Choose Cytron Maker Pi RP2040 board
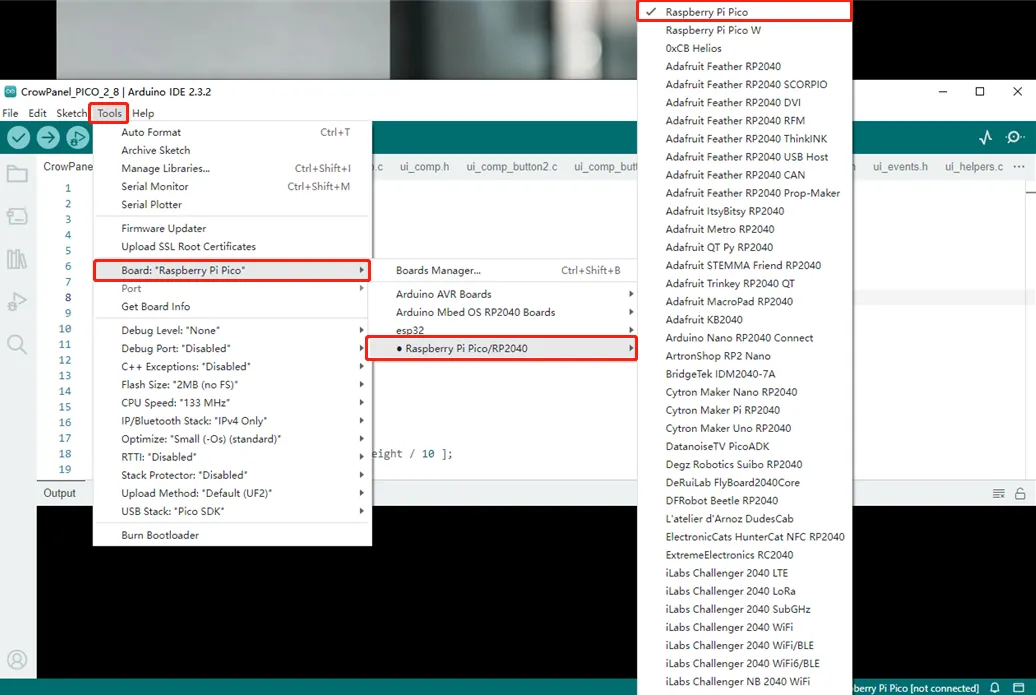The image size is (1036, 695). (744, 410)
